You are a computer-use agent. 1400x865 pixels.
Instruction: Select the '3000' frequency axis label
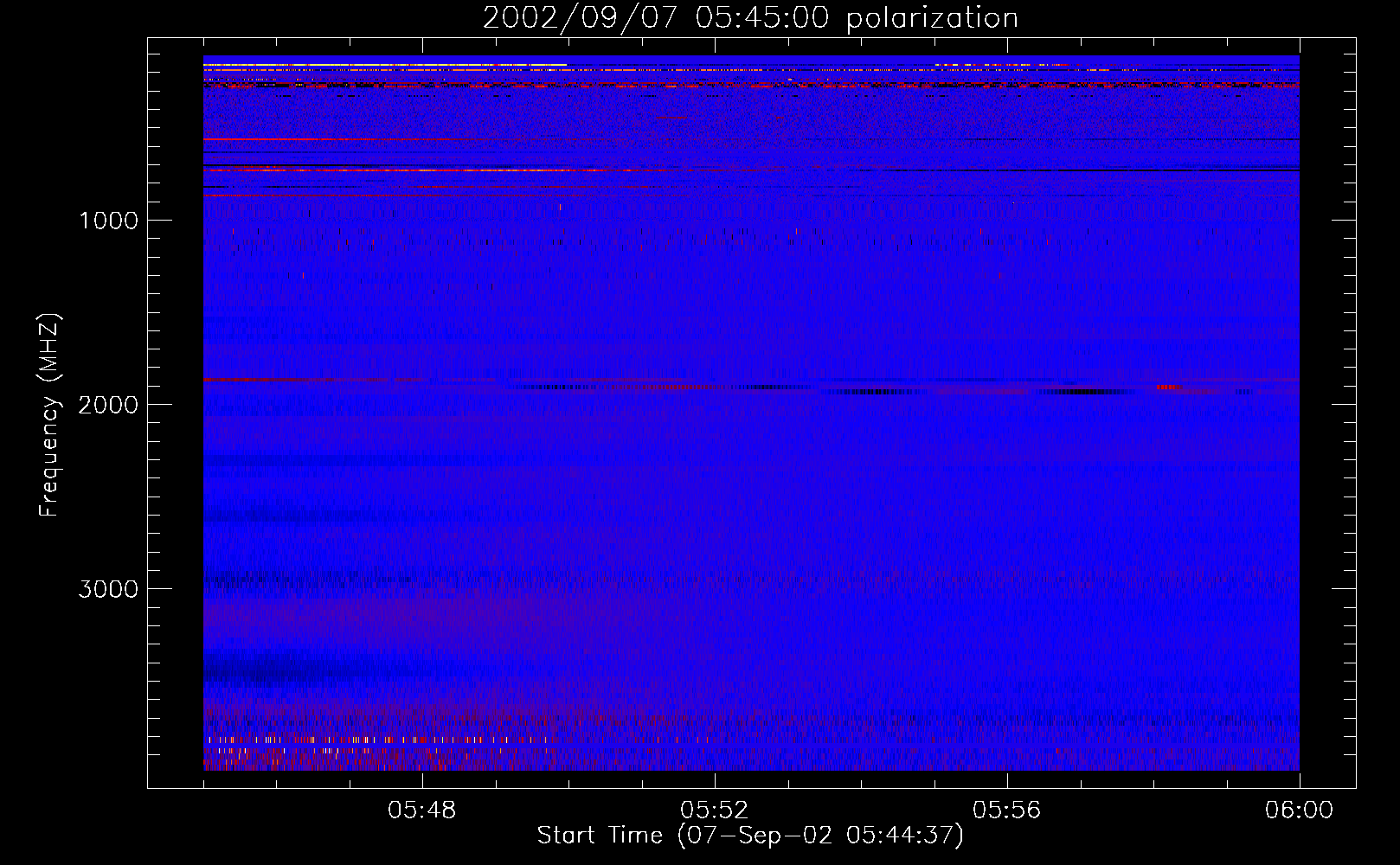click(x=108, y=589)
